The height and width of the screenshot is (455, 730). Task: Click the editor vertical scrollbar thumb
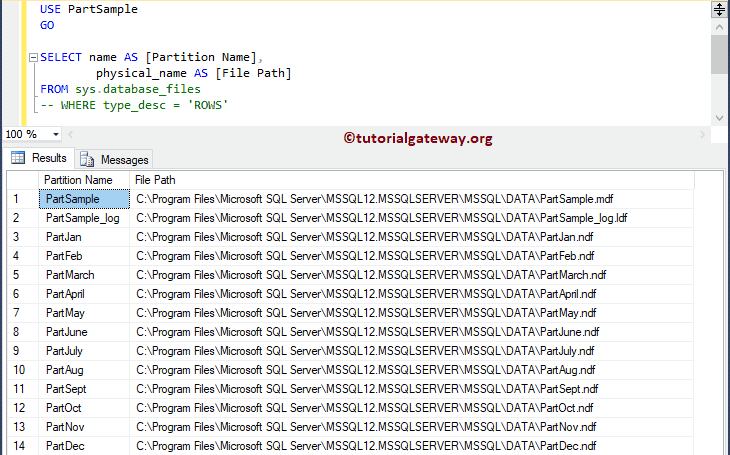tap(719, 54)
